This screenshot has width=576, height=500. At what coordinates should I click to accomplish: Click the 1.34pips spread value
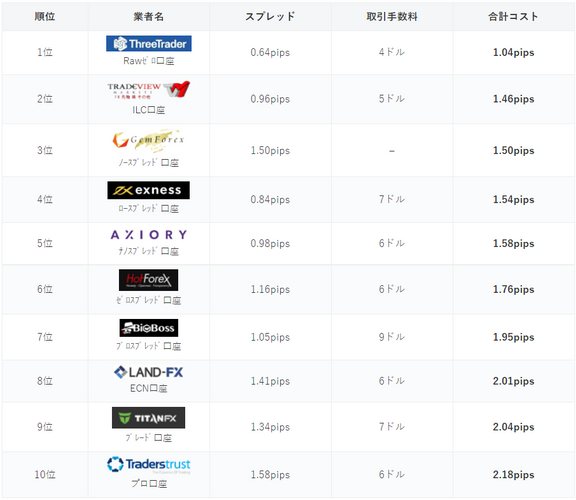[x=270, y=427]
